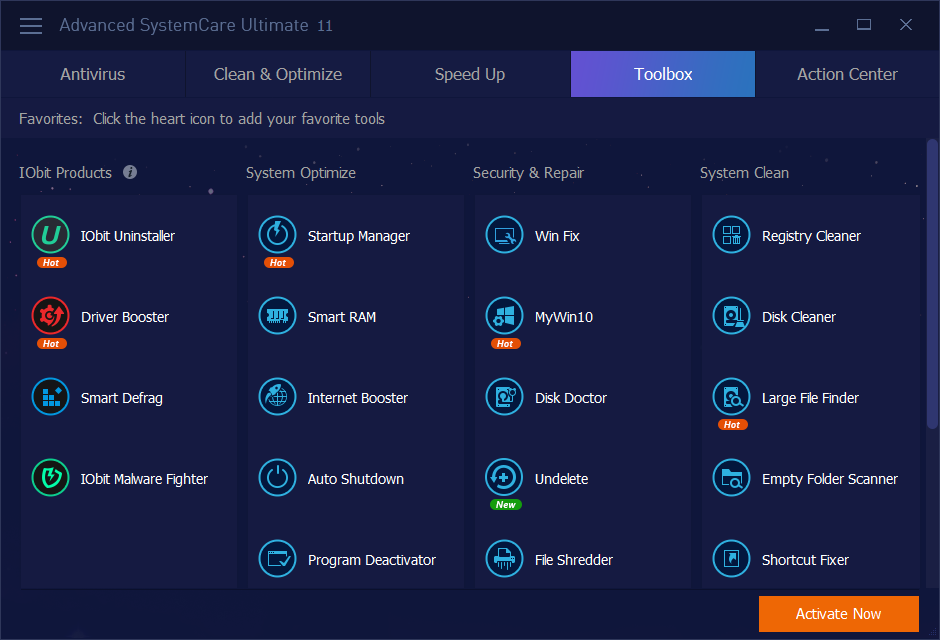Click the MyWin10 label
The height and width of the screenshot is (640, 940).
click(x=564, y=318)
